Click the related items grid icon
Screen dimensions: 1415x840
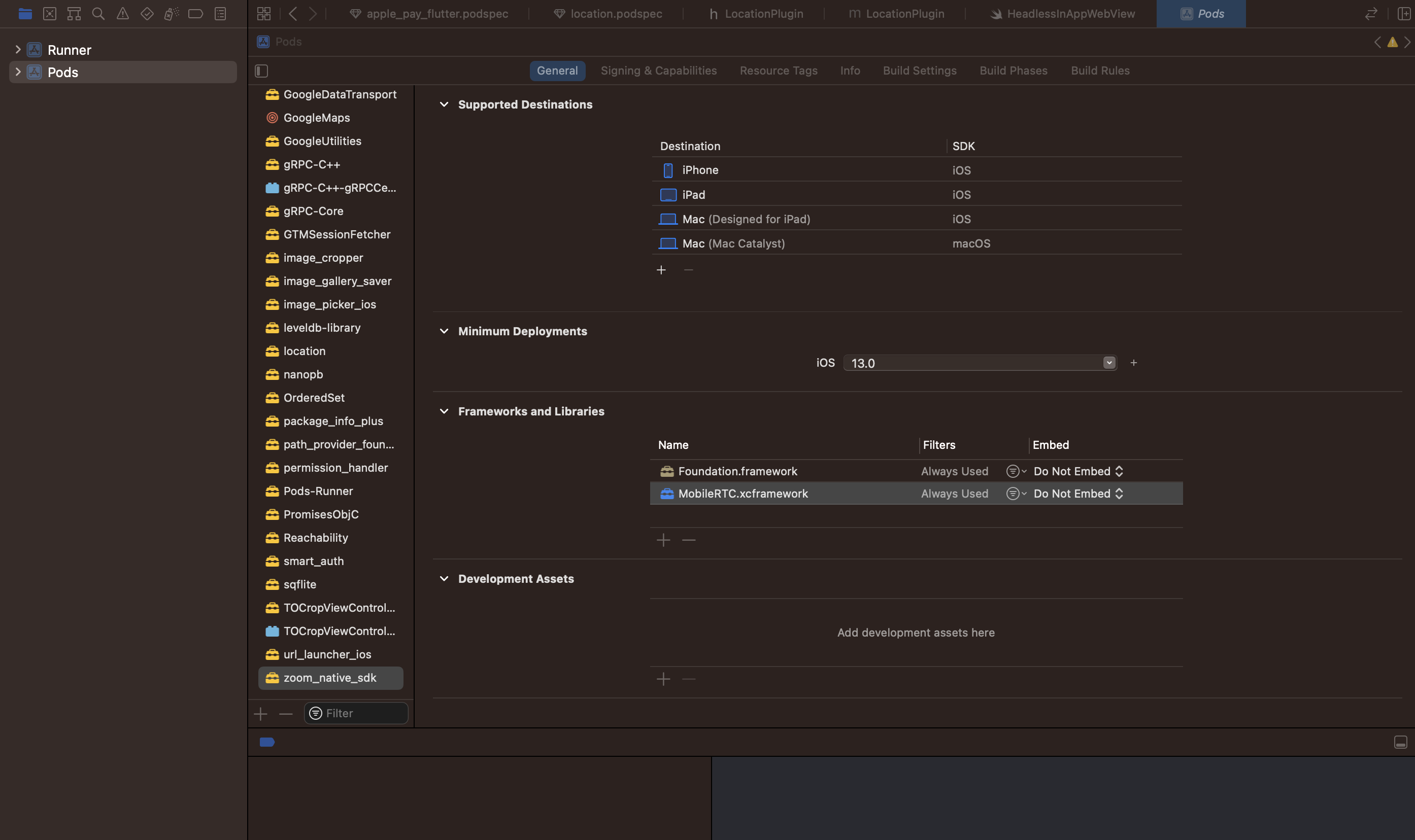click(x=264, y=14)
